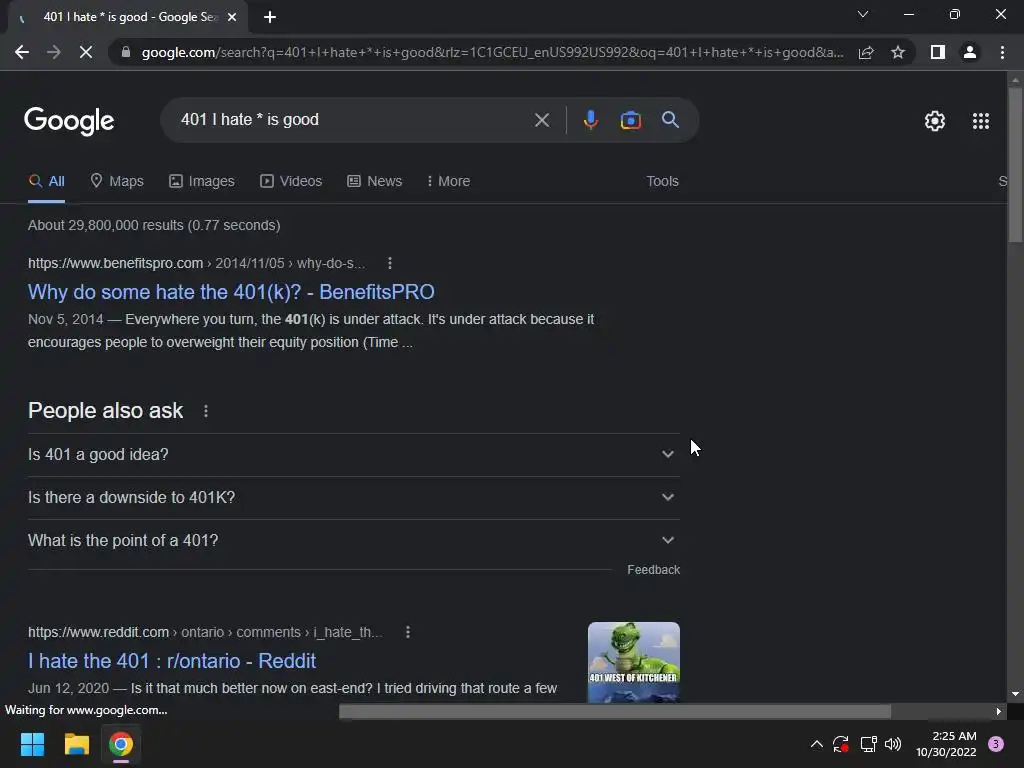The image size is (1024, 768).
Task: Open File Explorer from the taskbar
Action: click(x=76, y=744)
